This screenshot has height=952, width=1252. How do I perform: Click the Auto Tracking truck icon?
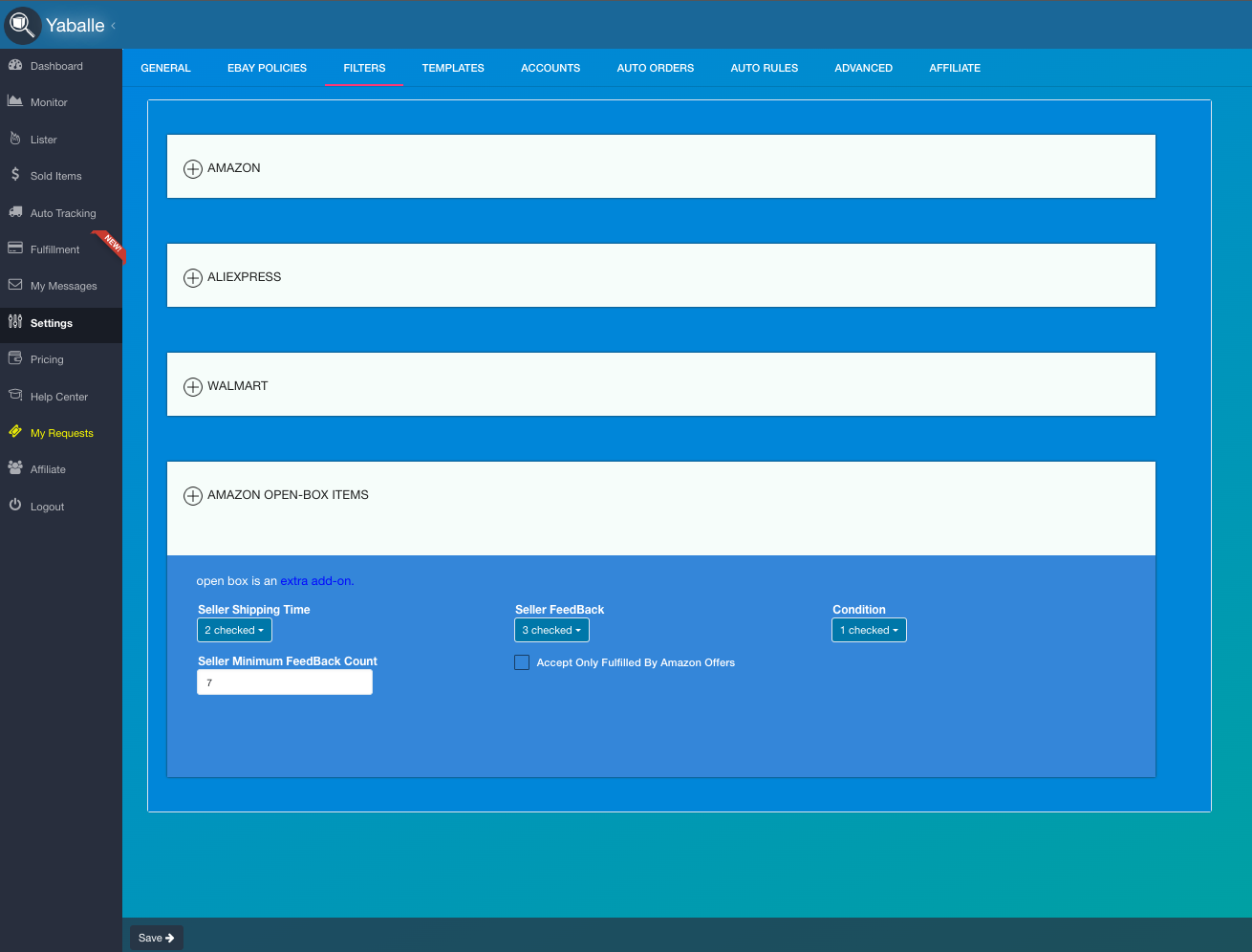click(15, 212)
